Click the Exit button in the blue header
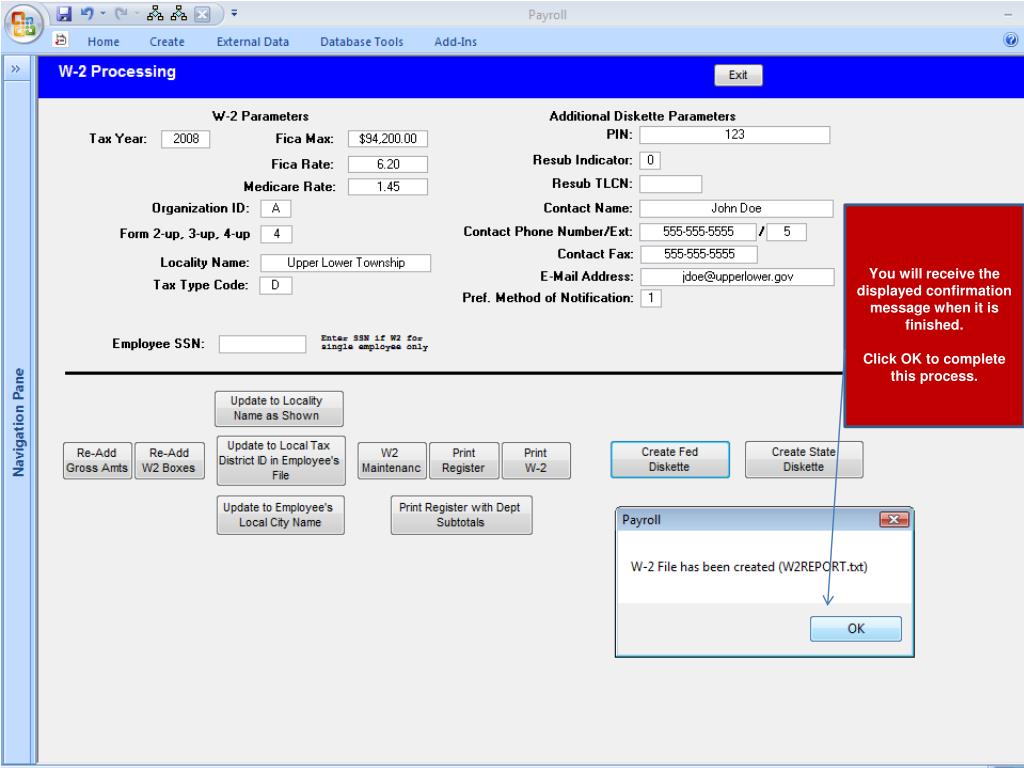The image size is (1024, 768). click(x=738, y=75)
